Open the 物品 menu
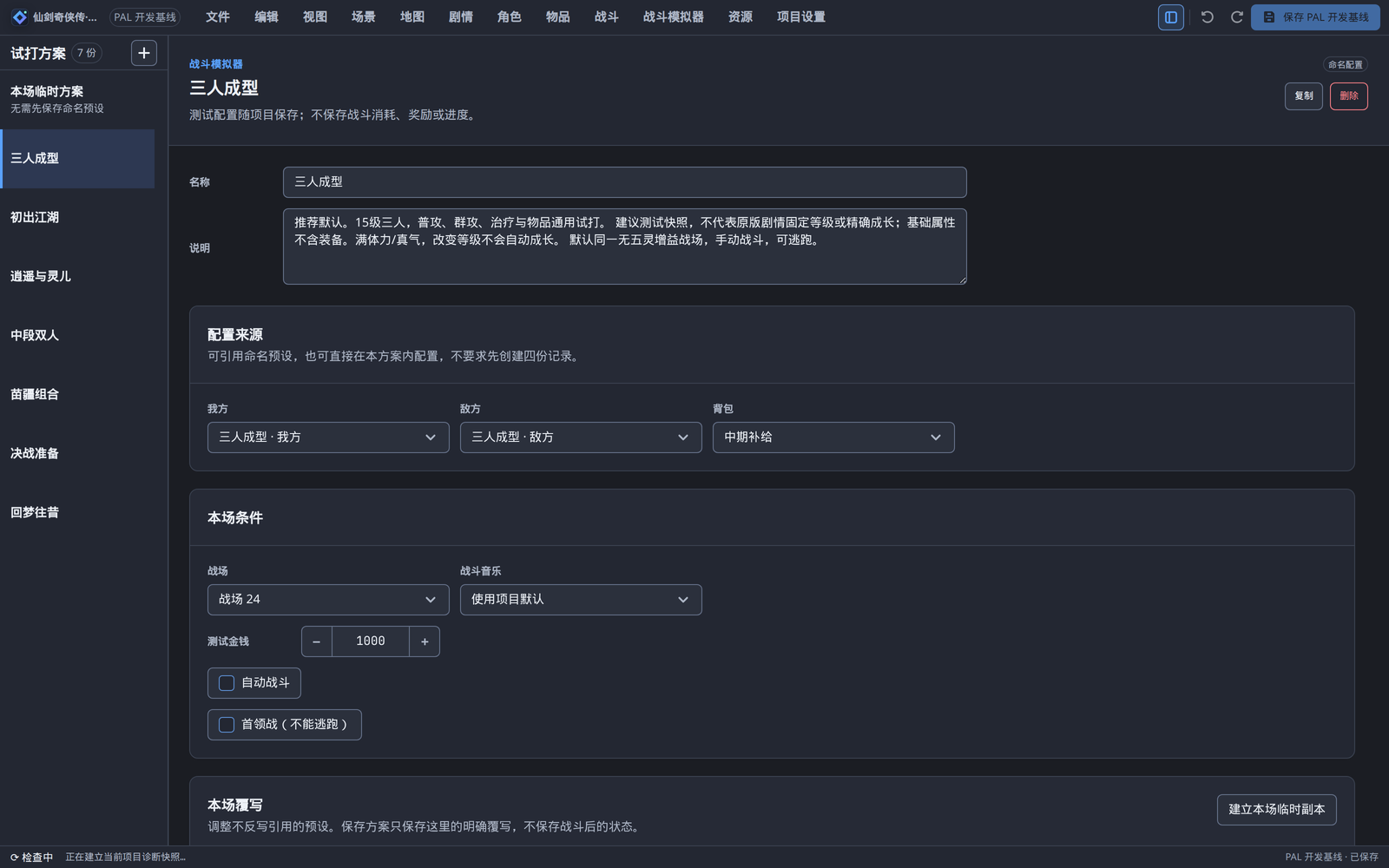 [558, 17]
